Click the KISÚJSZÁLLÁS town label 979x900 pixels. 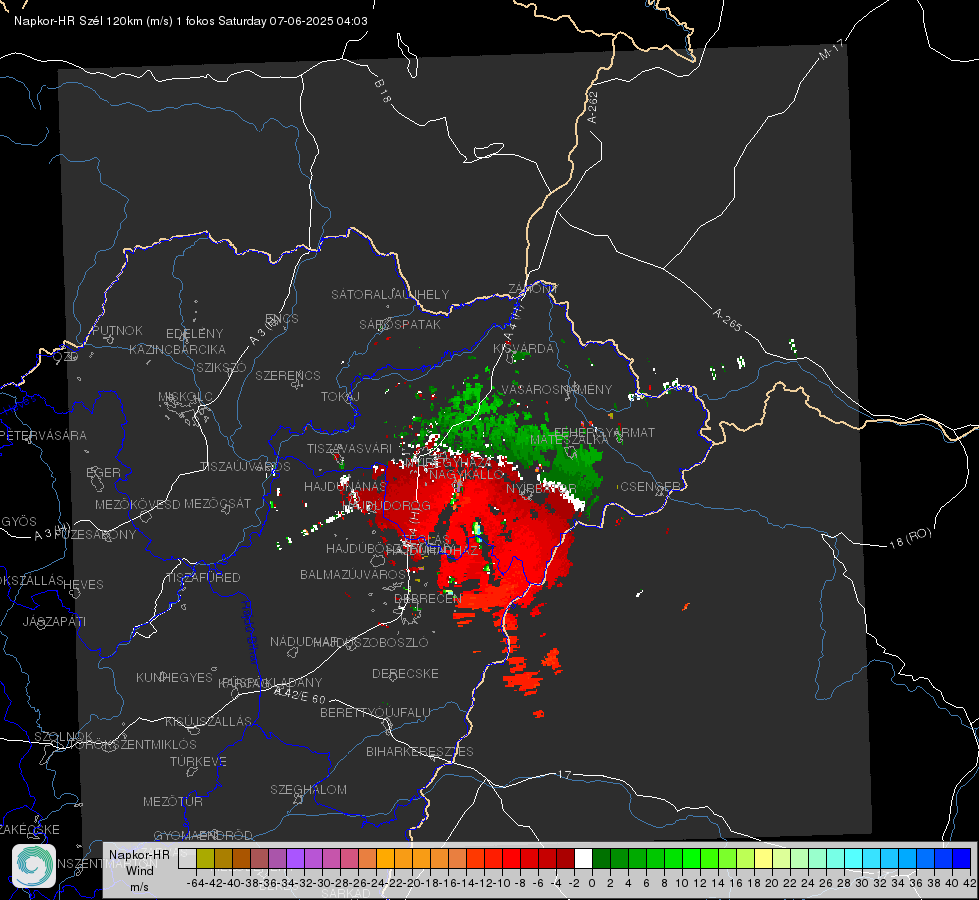click(208, 721)
